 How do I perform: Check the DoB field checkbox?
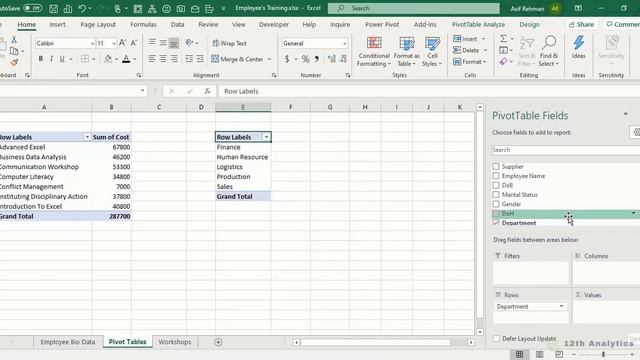pyautogui.click(x=496, y=185)
